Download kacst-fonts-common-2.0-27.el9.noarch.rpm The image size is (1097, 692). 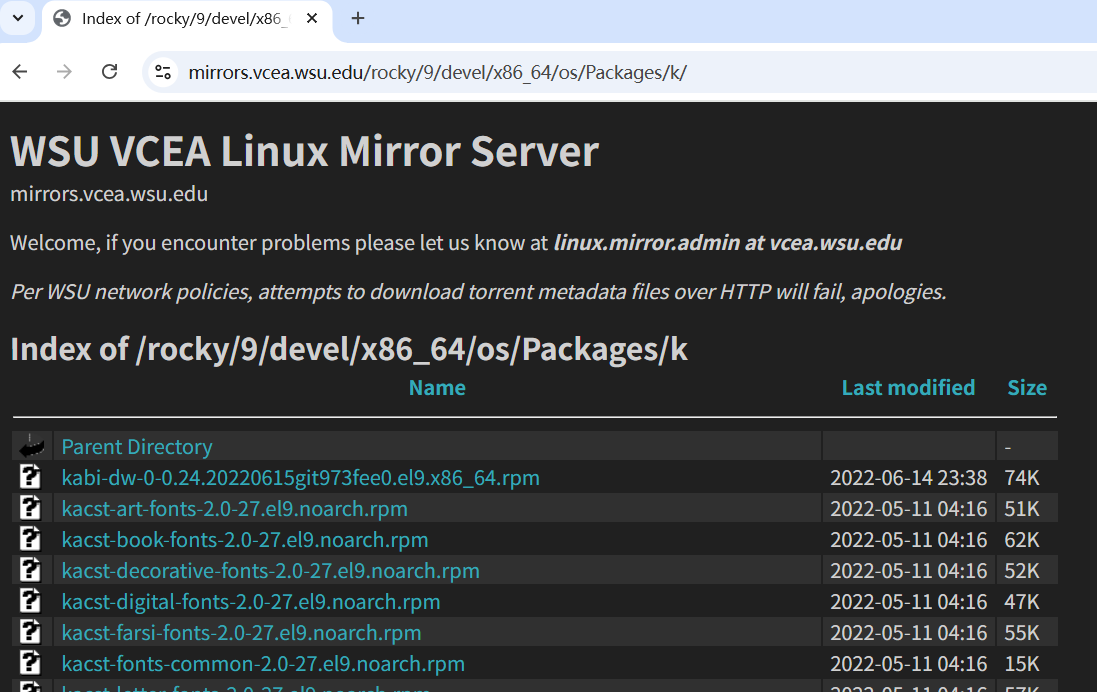point(263,663)
